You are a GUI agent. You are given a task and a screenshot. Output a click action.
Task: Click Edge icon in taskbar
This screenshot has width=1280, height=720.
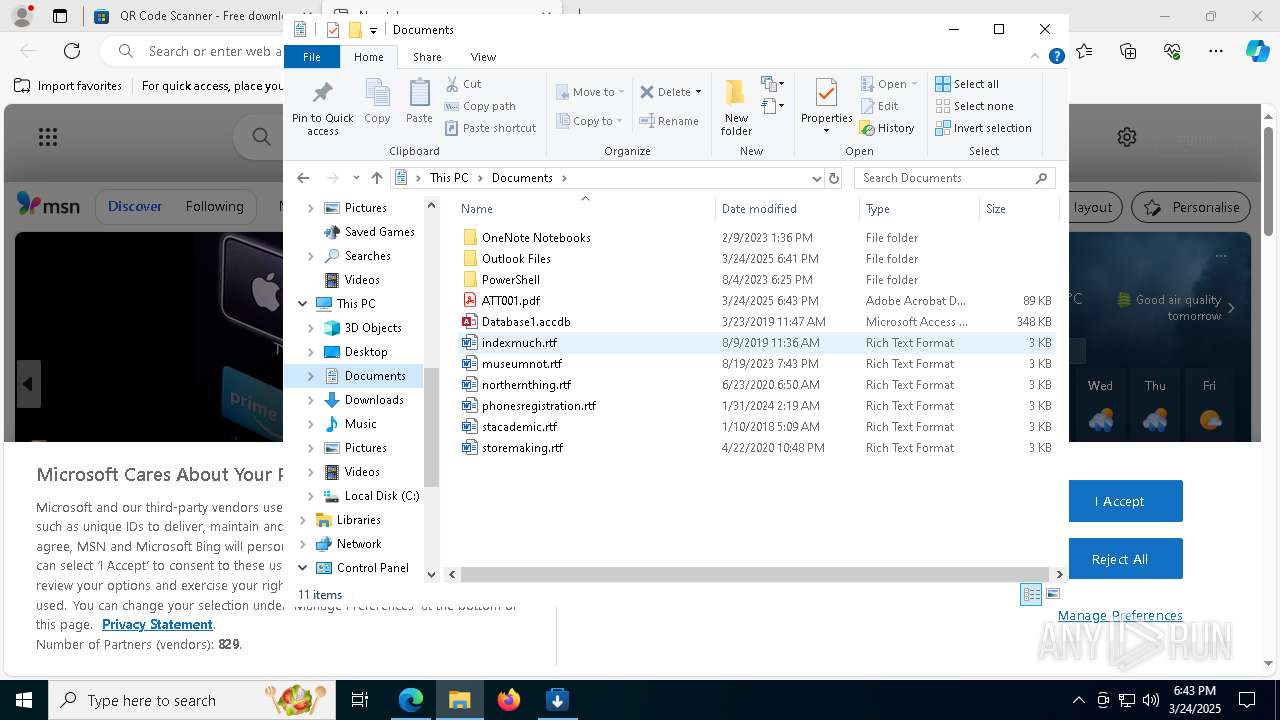[x=411, y=700]
